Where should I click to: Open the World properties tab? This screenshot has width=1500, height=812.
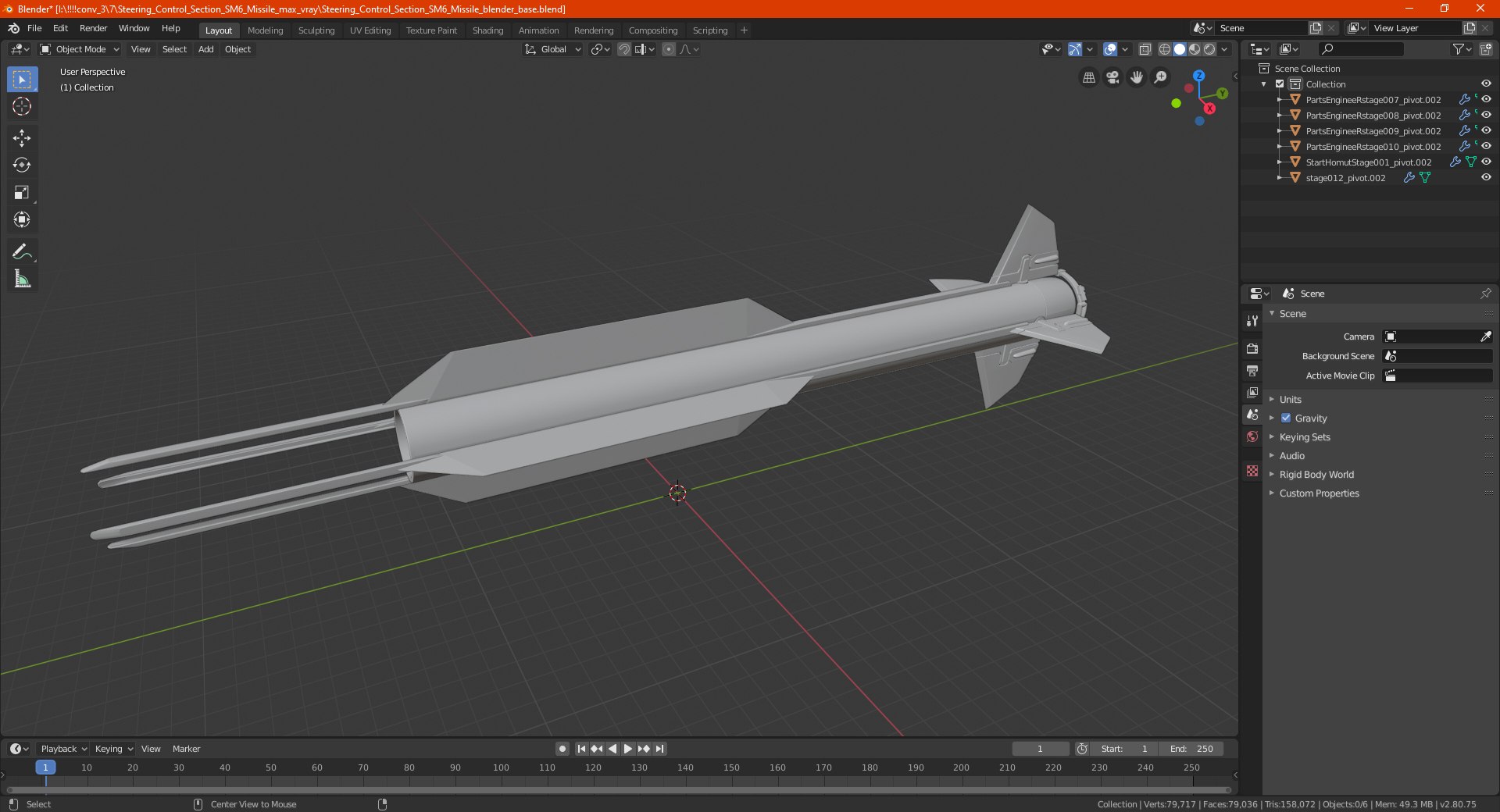[x=1252, y=436]
